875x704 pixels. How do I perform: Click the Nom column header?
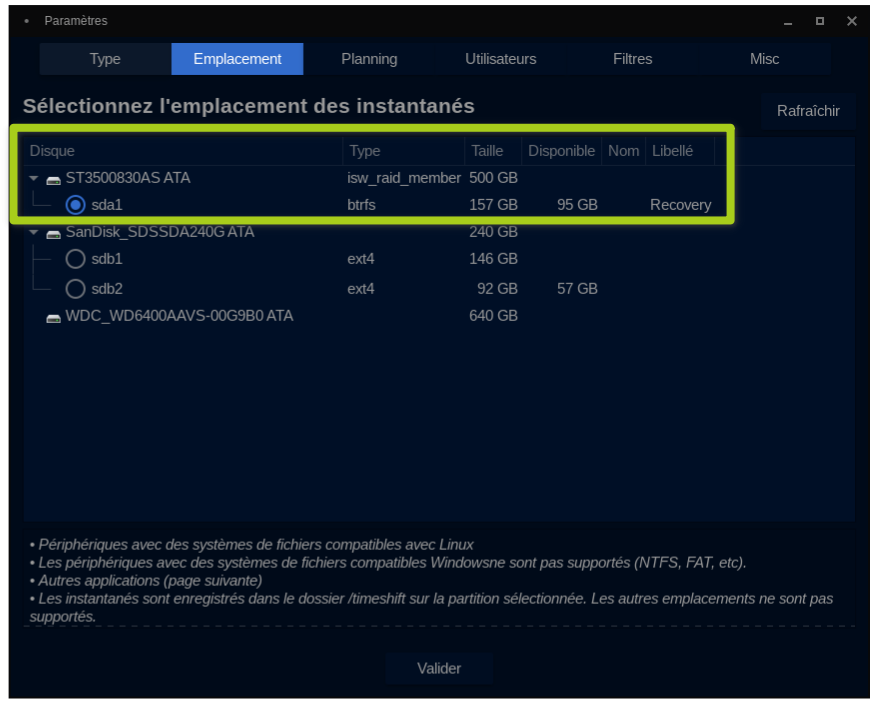(623, 151)
